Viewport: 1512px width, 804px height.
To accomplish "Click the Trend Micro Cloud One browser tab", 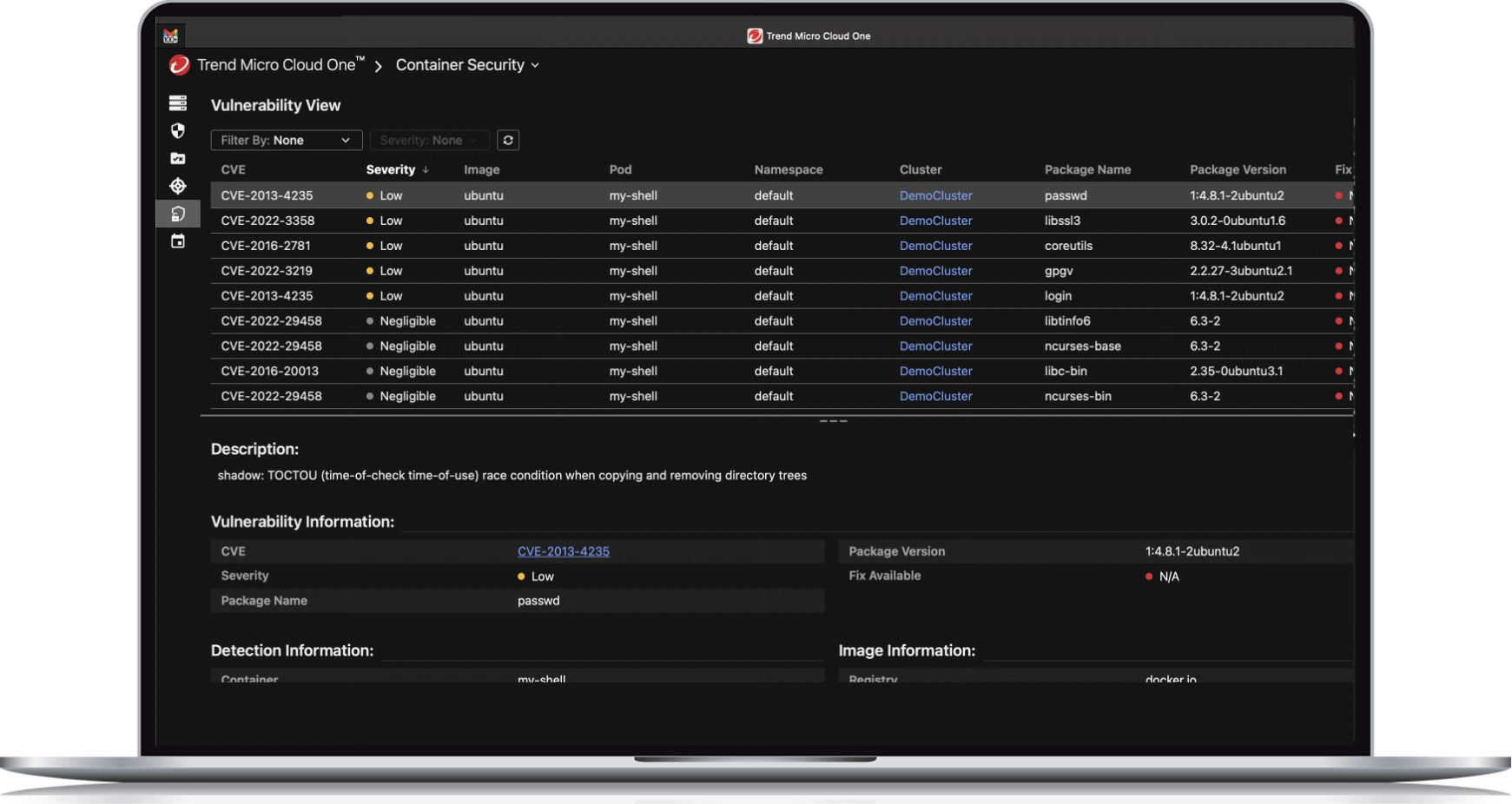I will click(x=809, y=36).
